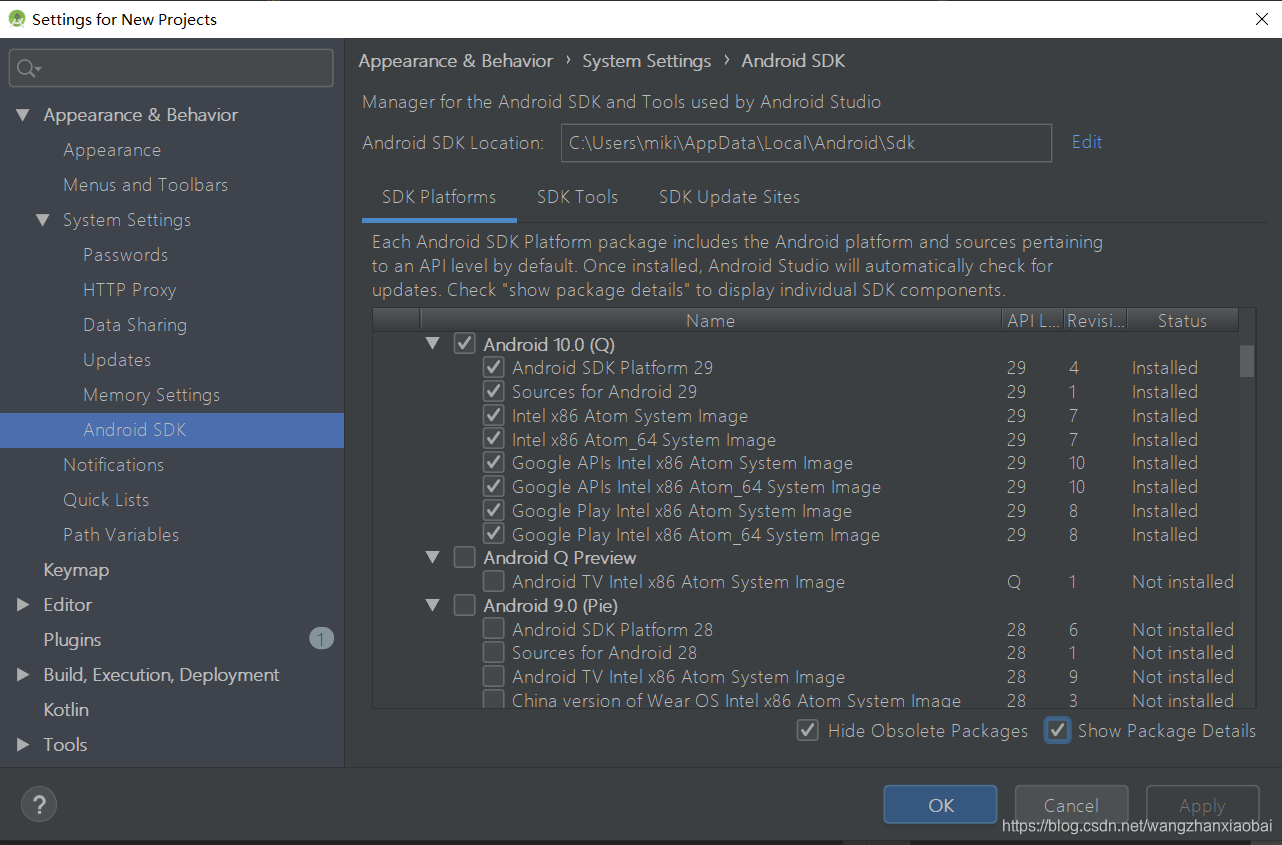The height and width of the screenshot is (845, 1282).
Task: Focus the settings search box
Action: click(x=171, y=68)
